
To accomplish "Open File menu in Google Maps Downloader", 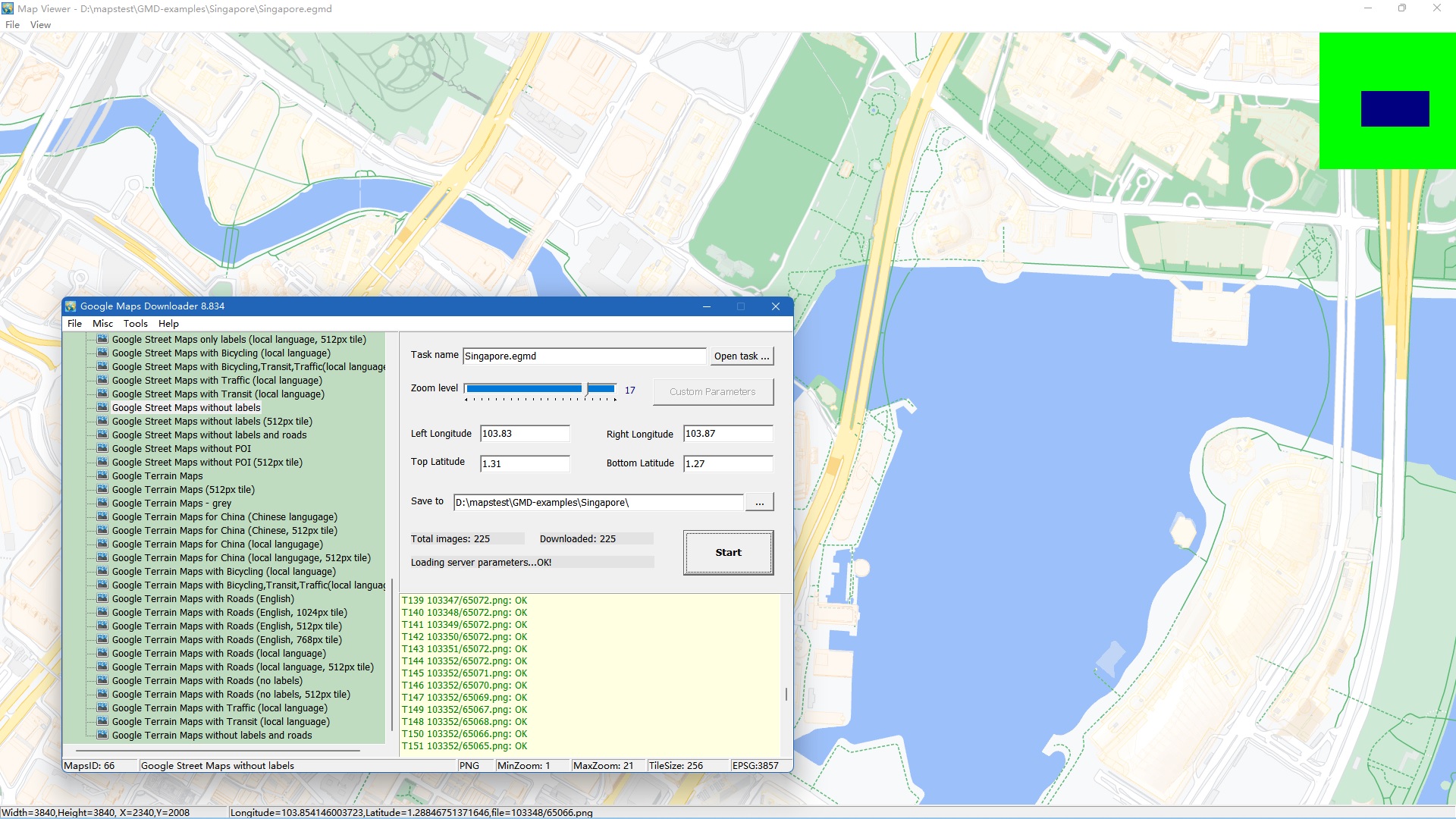I will click(x=74, y=323).
